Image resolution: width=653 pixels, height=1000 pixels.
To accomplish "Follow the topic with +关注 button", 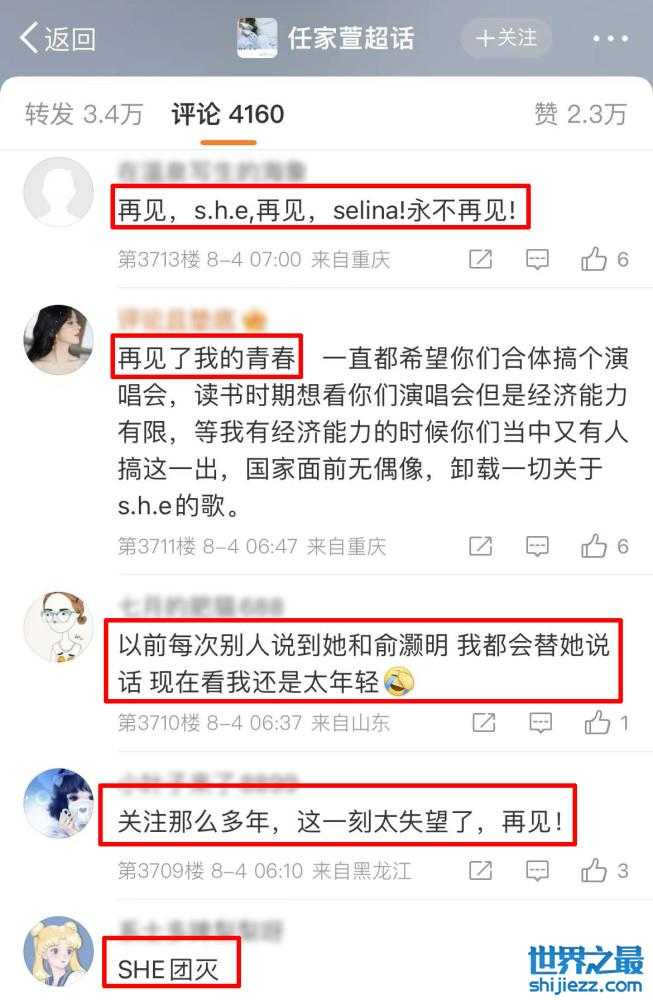I will pyautogui.click(x=506, y=38).
